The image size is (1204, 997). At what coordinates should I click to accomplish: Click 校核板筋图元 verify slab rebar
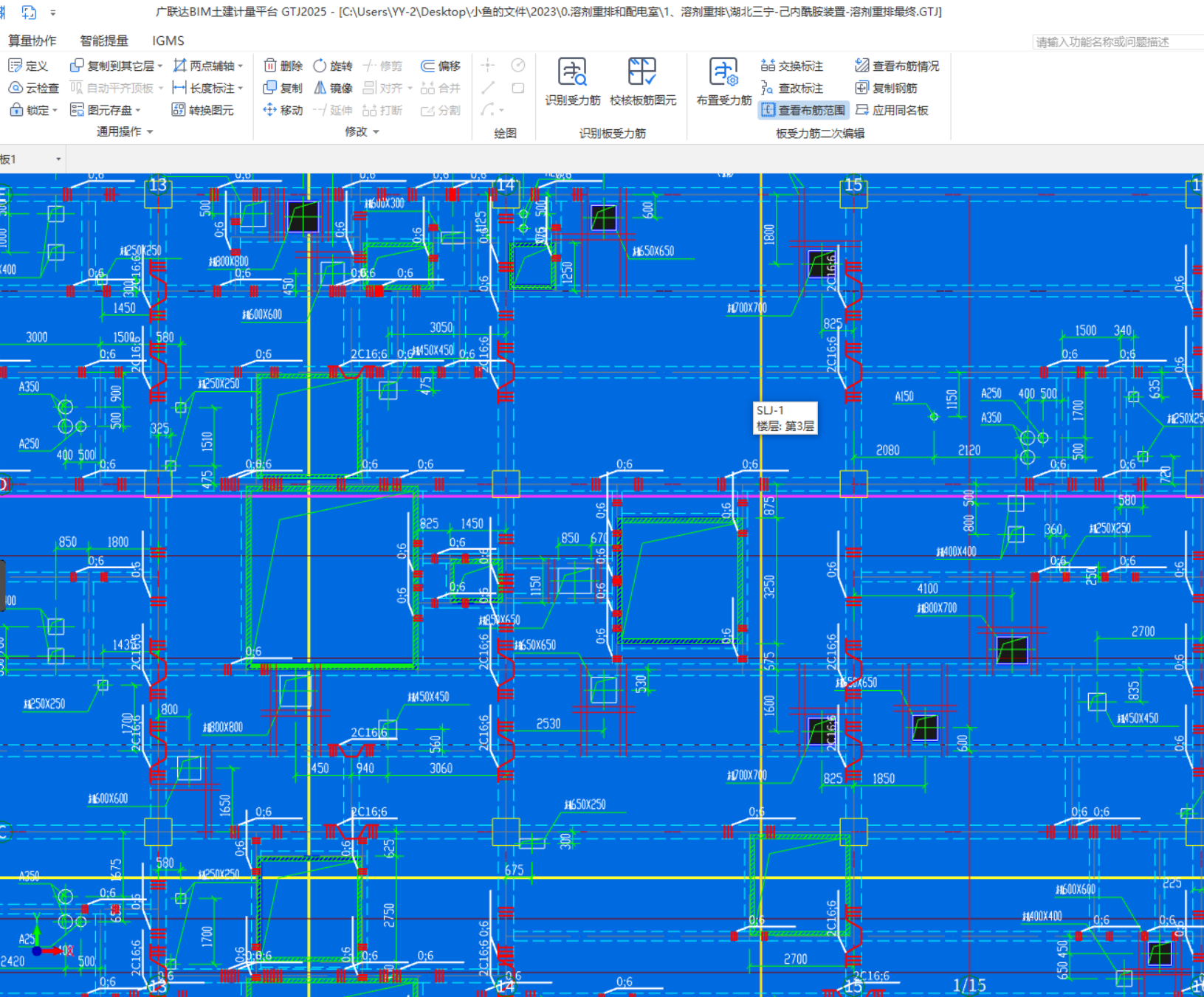[x=643, y=82]
